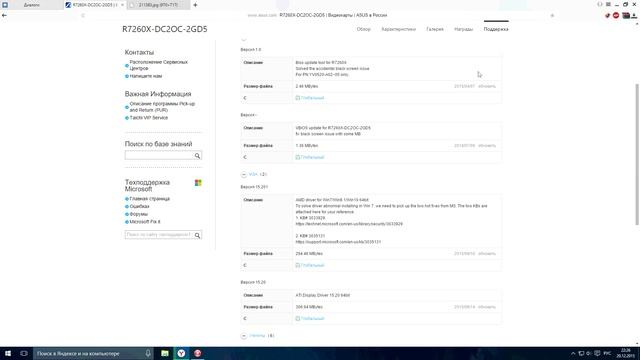Open the Расположение Сервисных Центров link
This screenshot has width=640, height=360.
tap(158, 65)
